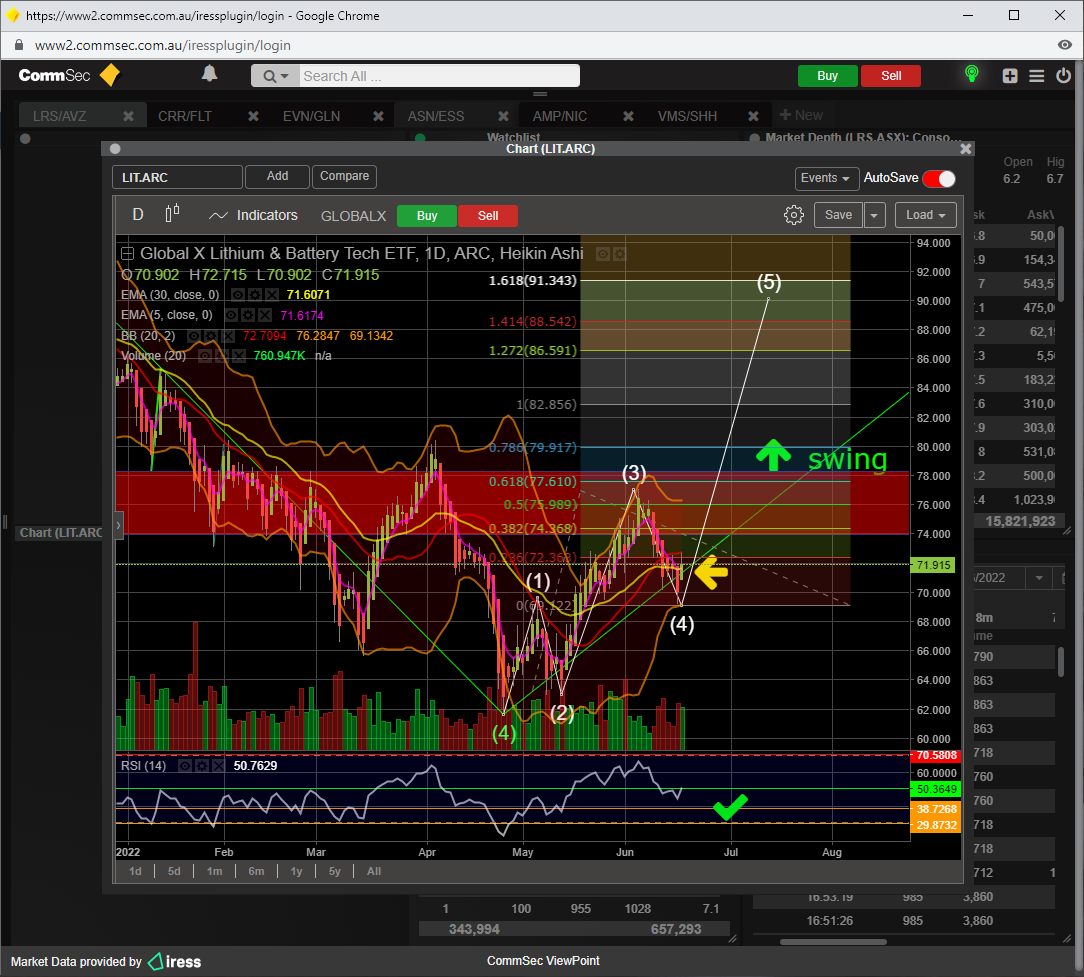
Task: Select the 1m time range
Action: coord(214,871)
